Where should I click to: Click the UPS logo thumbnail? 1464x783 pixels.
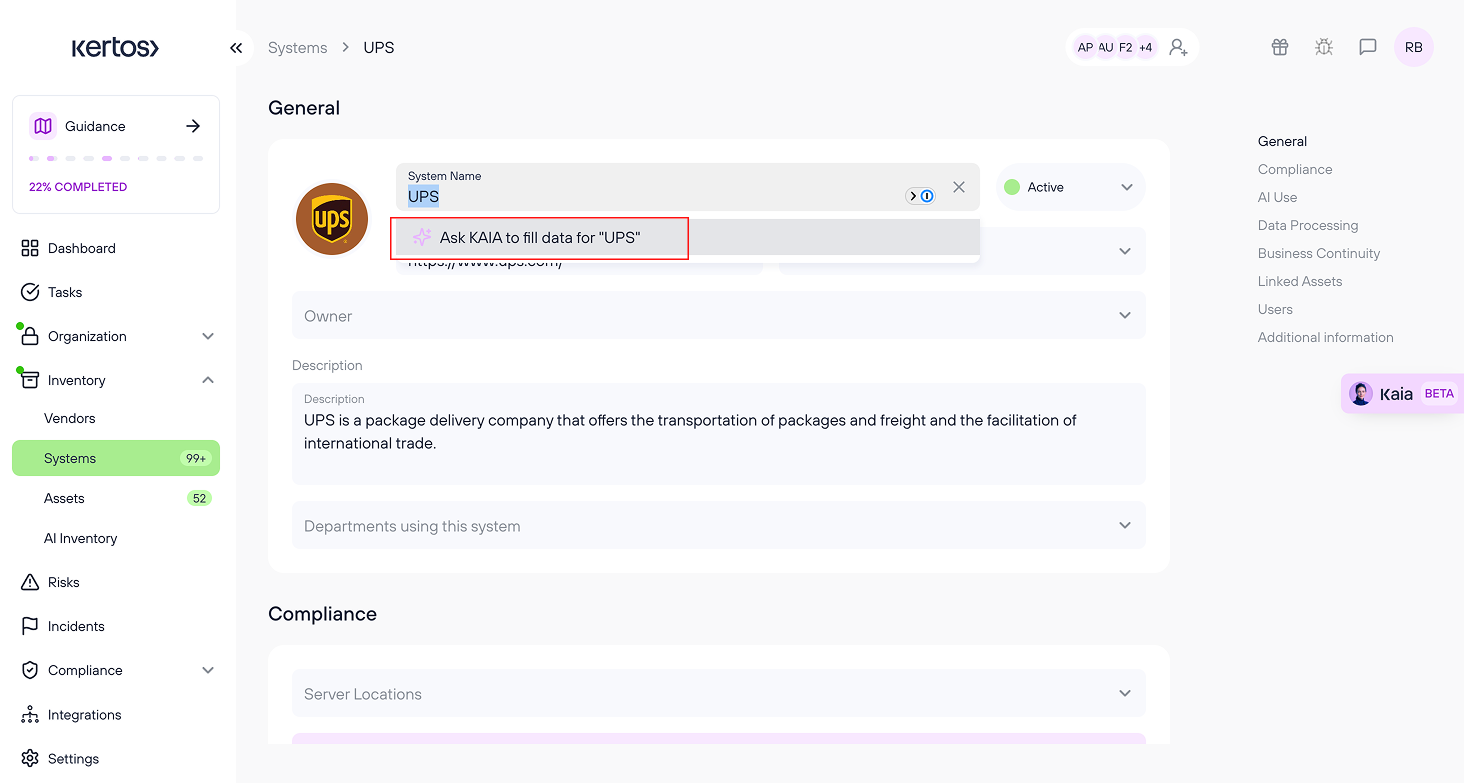[x=332, y=219]
